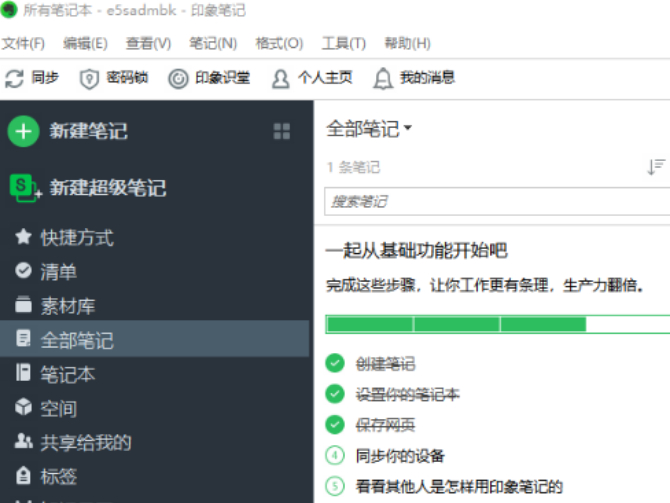Screen dimensions: 670x503
Task: Open the 查看(V) menu
Action: (148, 43)
